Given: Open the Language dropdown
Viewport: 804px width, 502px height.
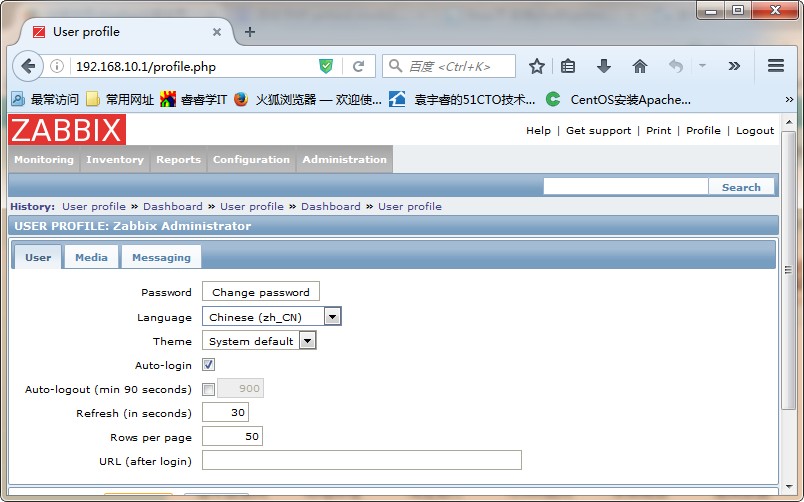Looking at the screenshot, I should [x=272, y=316].
